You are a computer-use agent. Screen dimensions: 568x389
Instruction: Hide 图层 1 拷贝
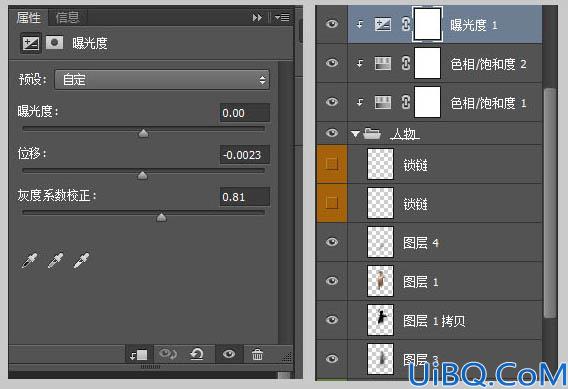tap(332, 319)
